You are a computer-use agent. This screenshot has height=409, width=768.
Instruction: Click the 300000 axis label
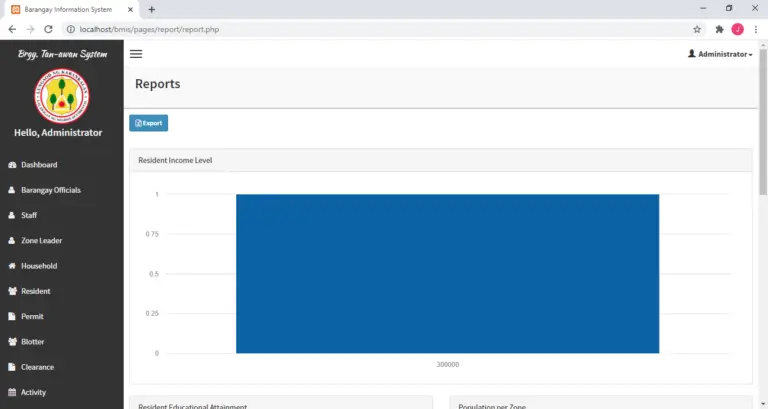pyautogui.click(x=448, y=364)
